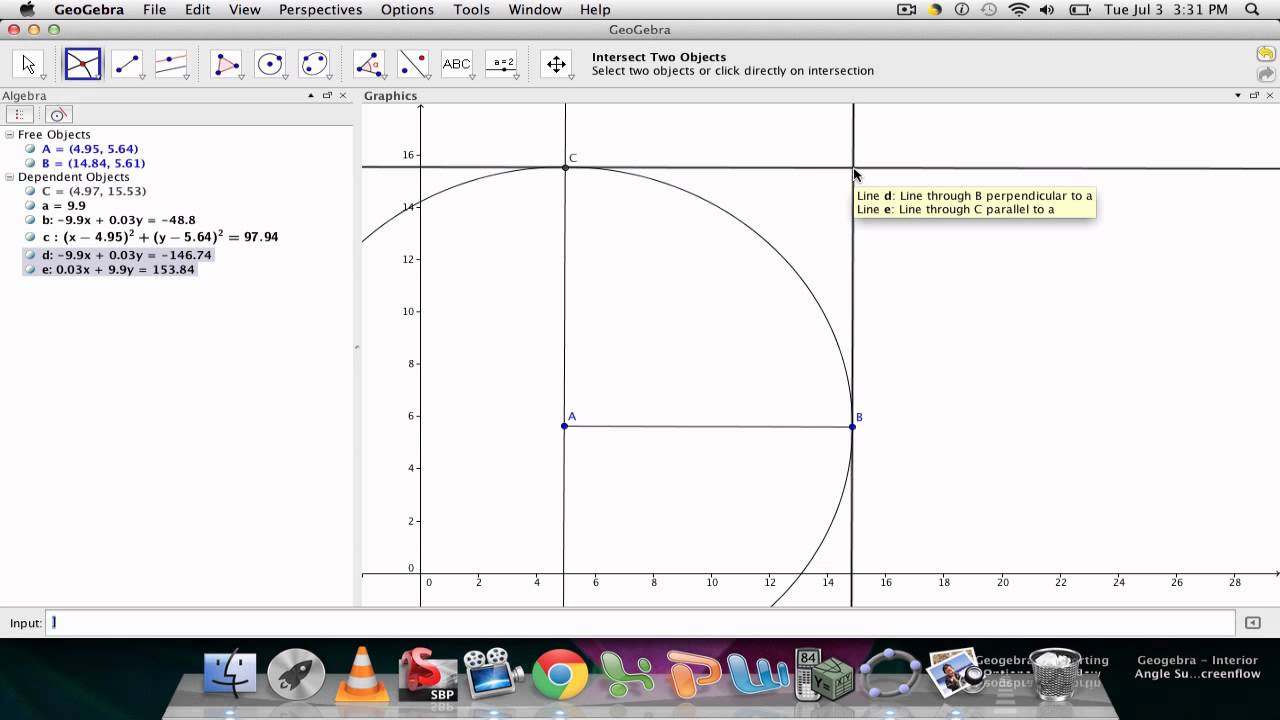Image resolution: width=1280 pixels, height=720 pixels.
Task: Toggle Graphics panel style bar triangle
Action: (1238, 96)
